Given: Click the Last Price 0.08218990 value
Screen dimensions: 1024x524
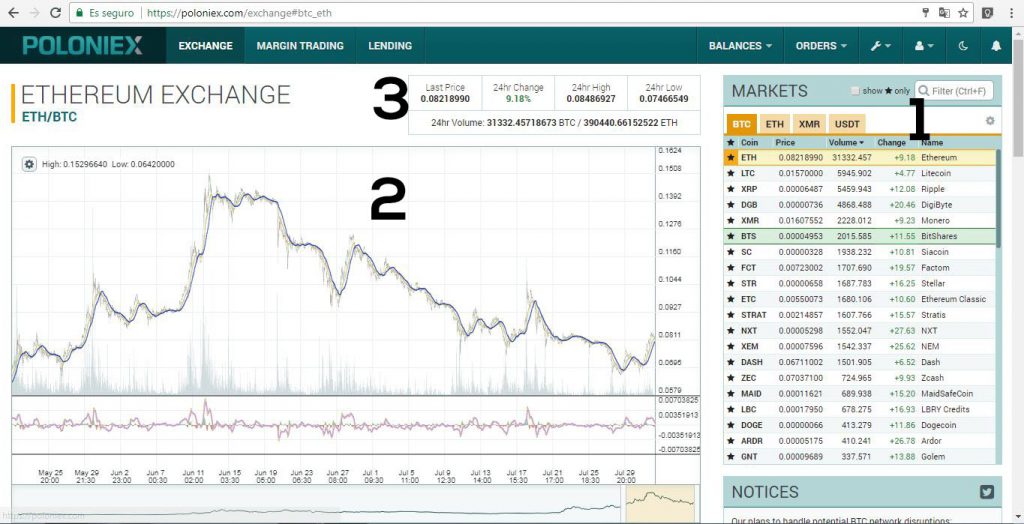Looking at the screenshot, I should (x=445, y=99).
